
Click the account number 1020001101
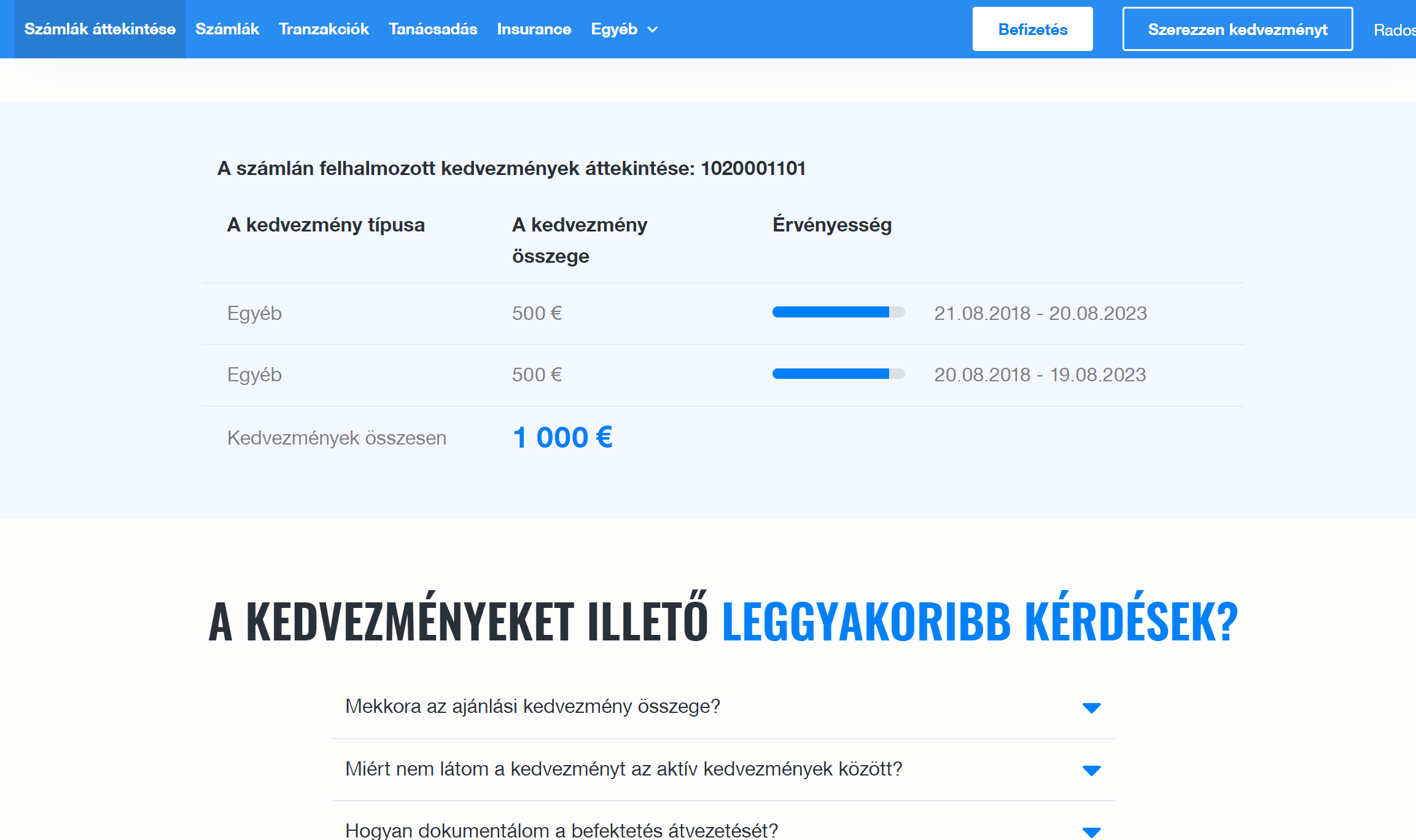click(x=754, y=168)
